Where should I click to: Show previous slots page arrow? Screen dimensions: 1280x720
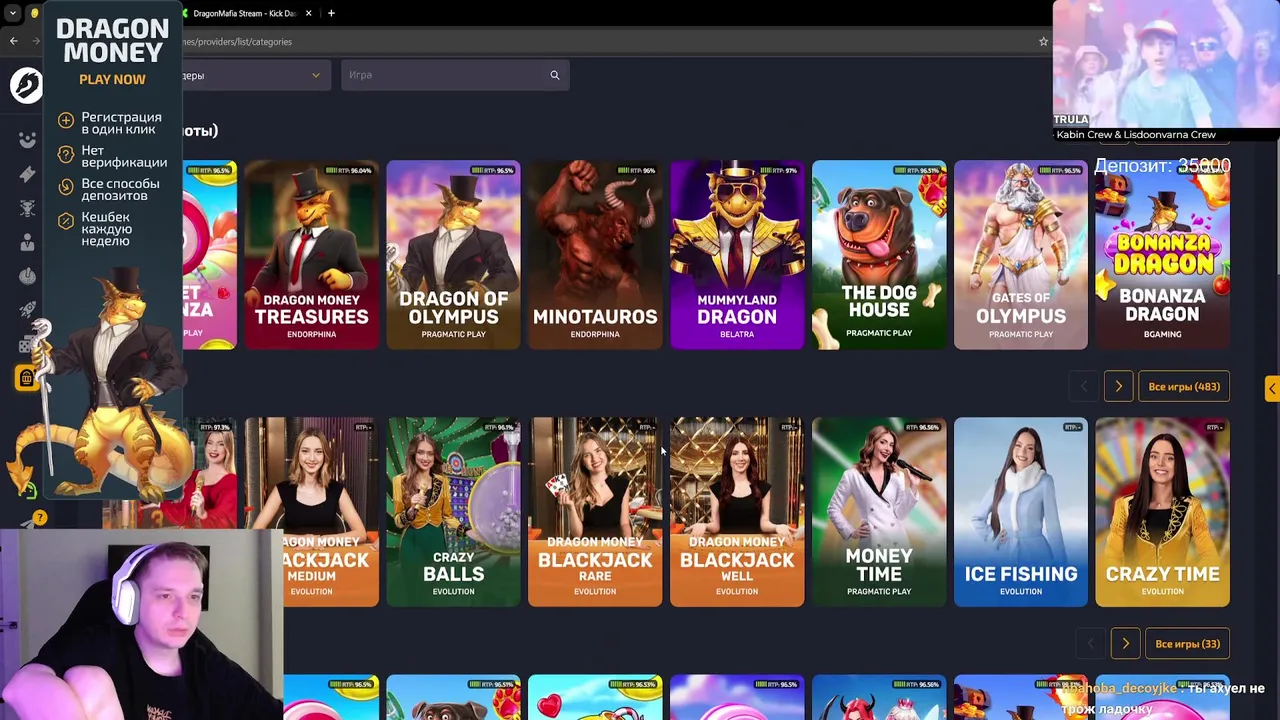(x=1083, y=386)
